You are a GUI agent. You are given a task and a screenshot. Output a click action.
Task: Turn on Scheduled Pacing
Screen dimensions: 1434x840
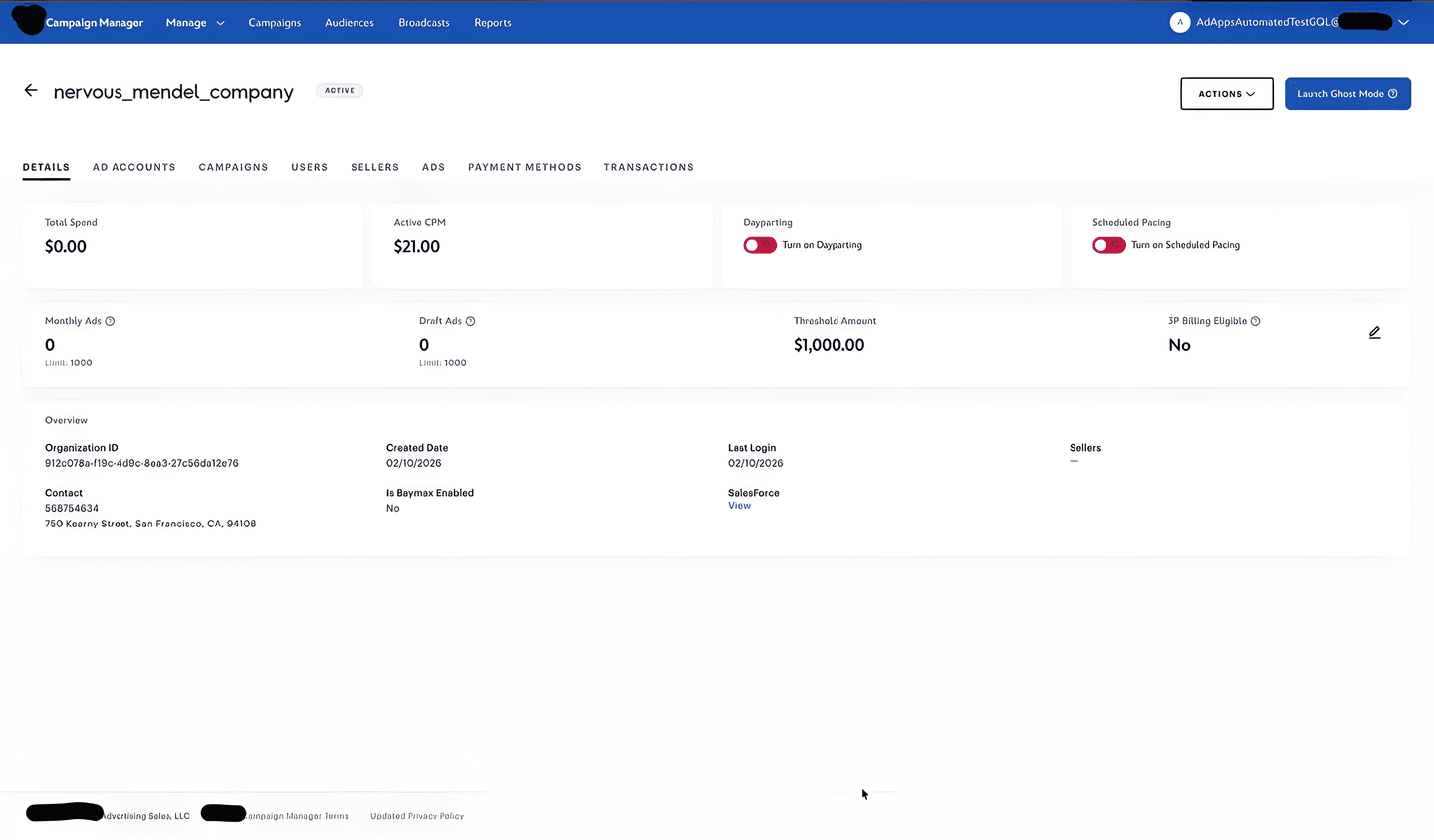click(1109, 245)
